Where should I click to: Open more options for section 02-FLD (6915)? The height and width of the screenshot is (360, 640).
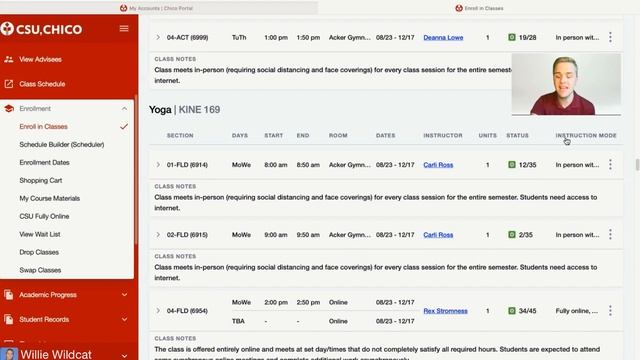(x=610, y=234)
